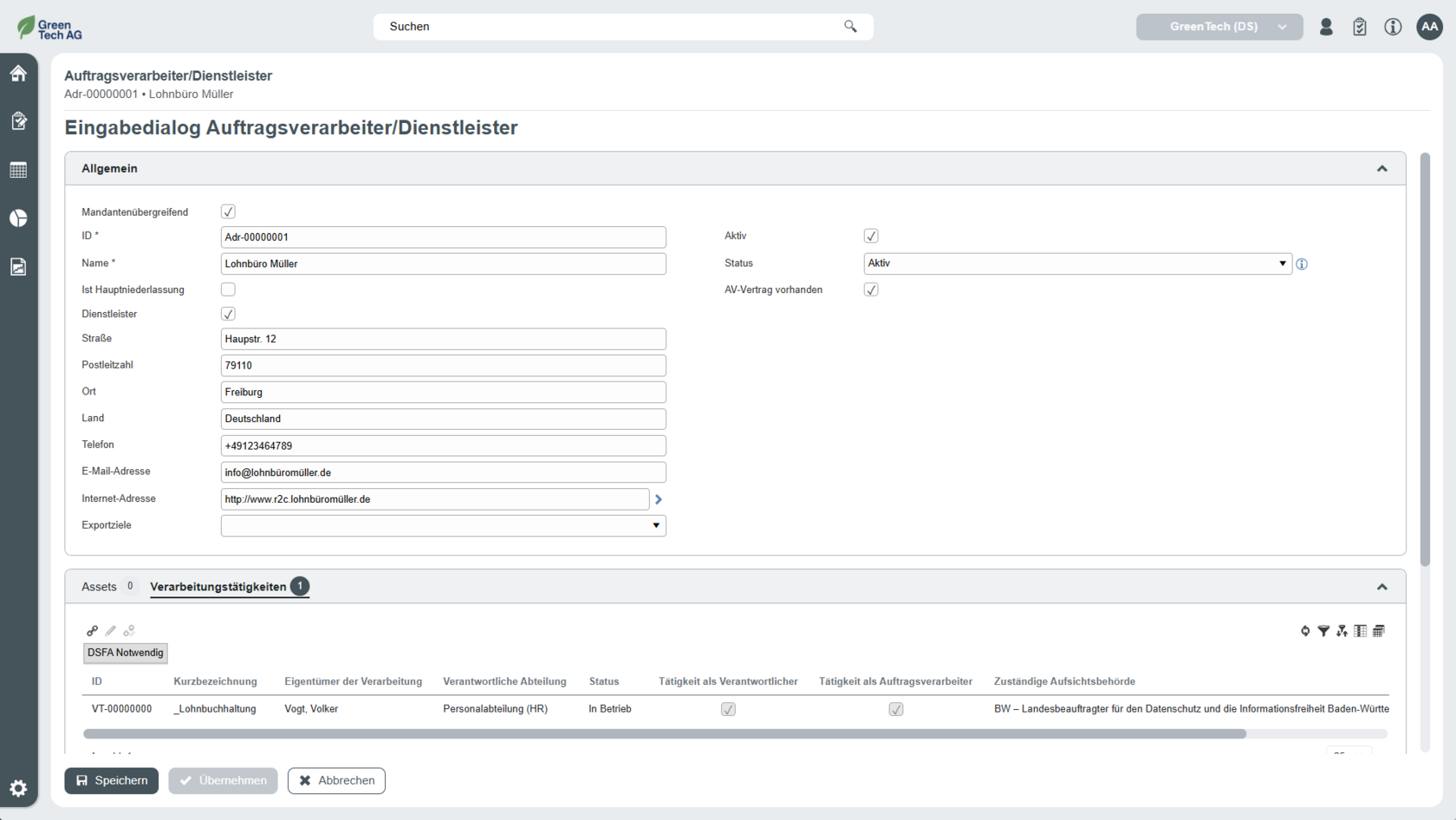1456x820 pixels.
Task: Click the link chain icon above DSFA Notwendig
Action: tap(93, 631)
